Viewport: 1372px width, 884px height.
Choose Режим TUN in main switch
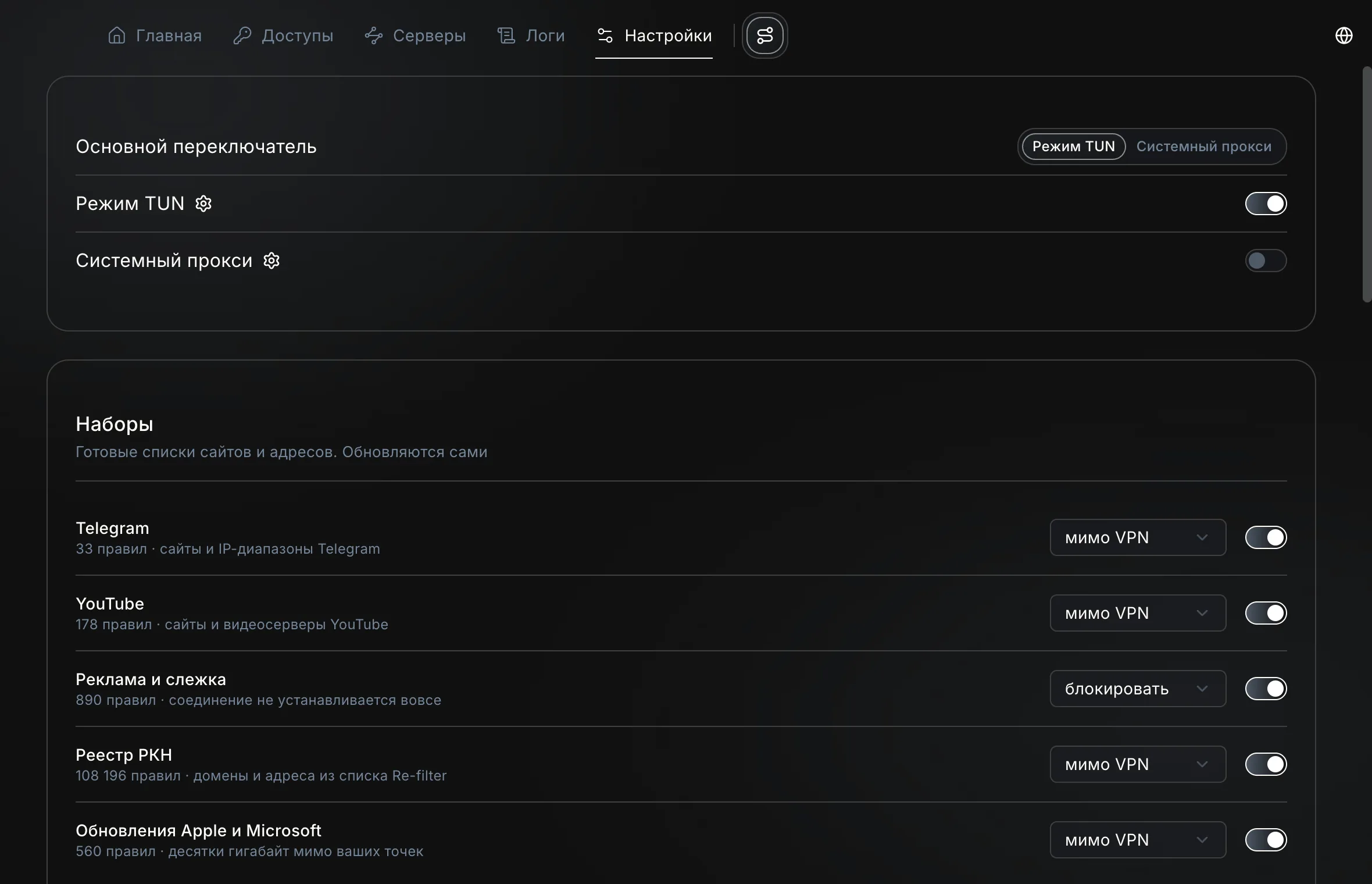(x=1074, y=147)
